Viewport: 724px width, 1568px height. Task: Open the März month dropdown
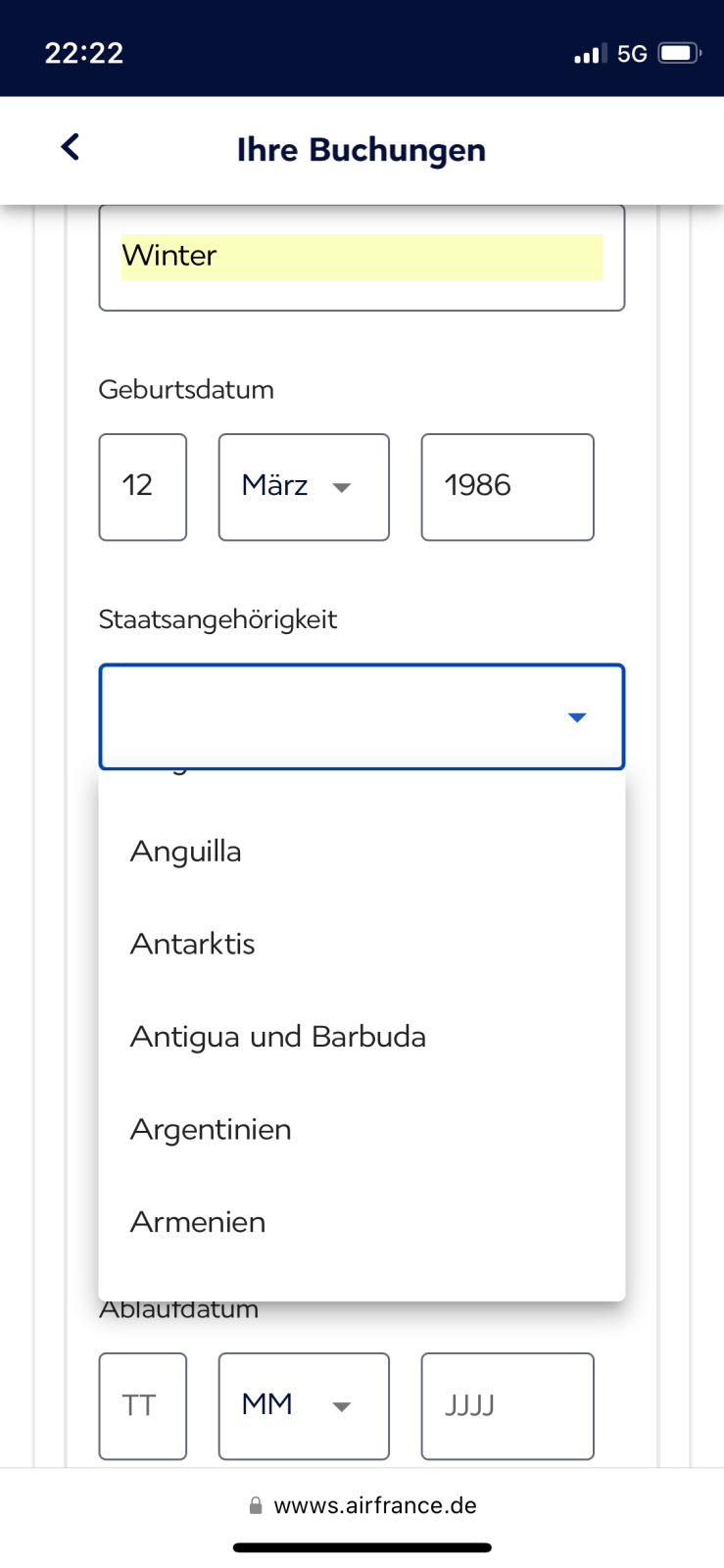304,487
